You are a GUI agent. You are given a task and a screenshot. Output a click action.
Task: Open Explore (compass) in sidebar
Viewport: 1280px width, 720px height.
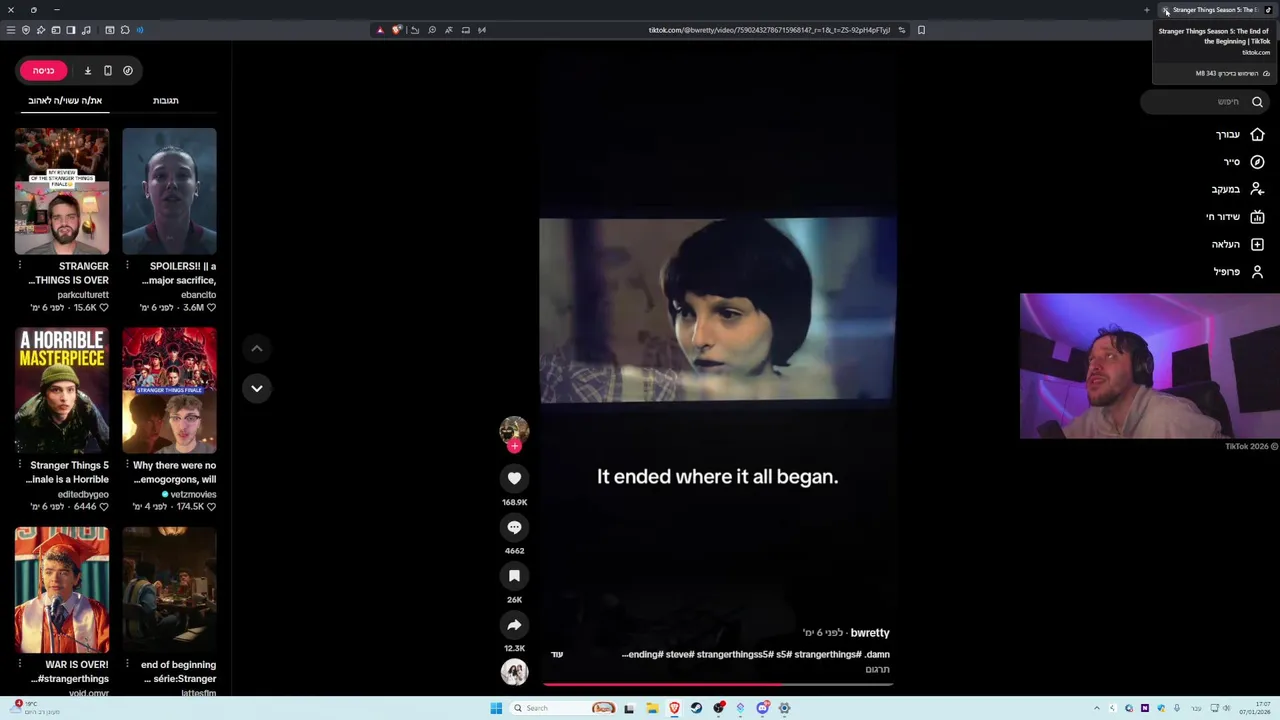1243,162
